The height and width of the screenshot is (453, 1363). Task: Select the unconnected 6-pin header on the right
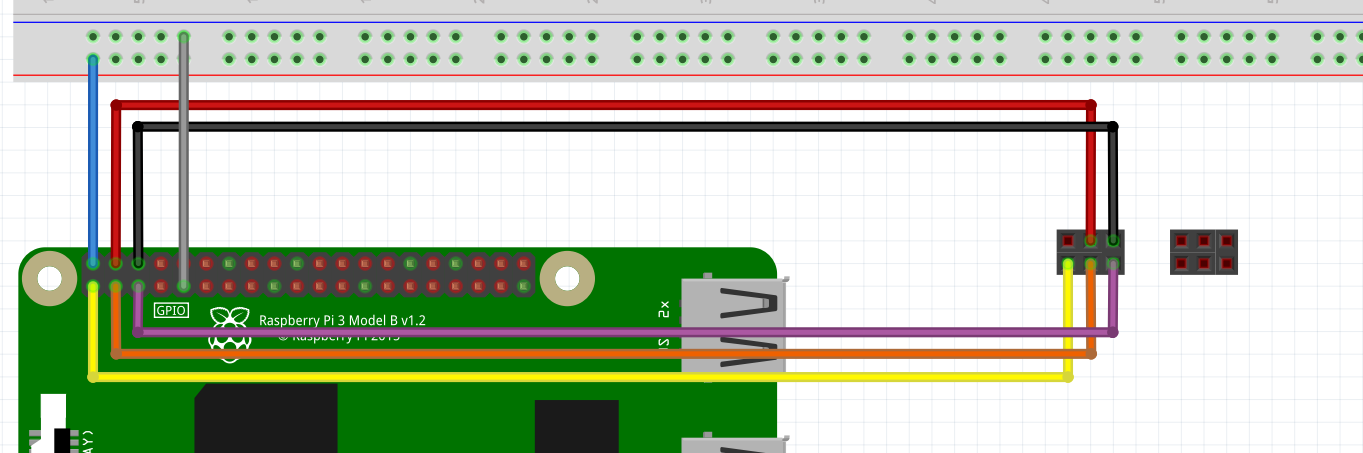[1203, 253]
